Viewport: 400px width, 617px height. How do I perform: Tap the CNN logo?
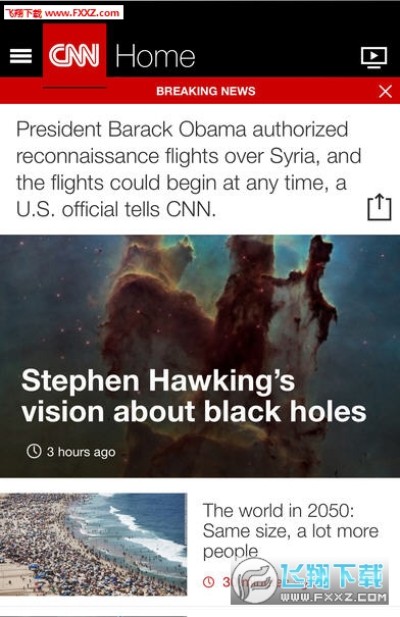[74, 55]
